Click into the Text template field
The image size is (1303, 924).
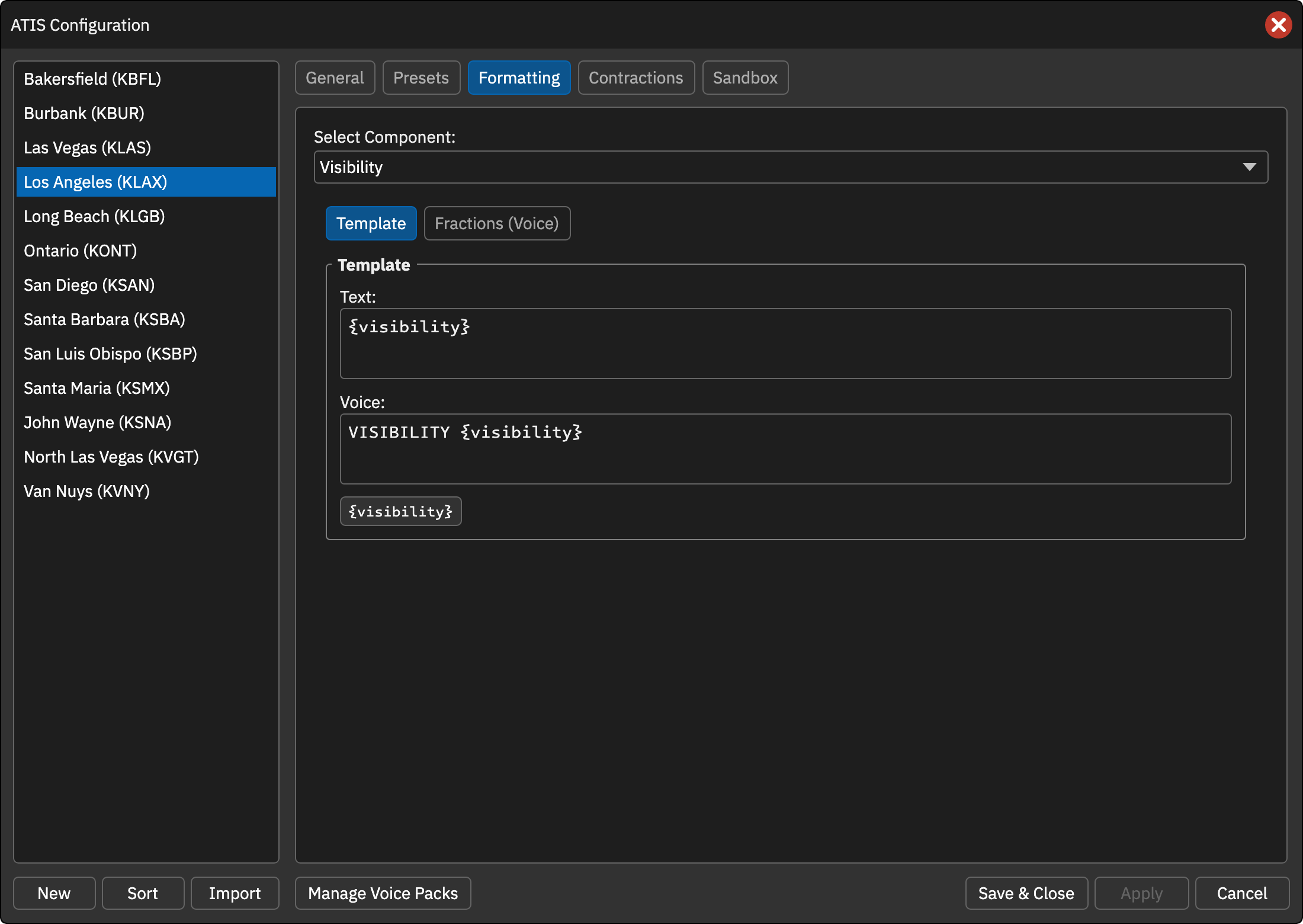click(x=785, y=344)
